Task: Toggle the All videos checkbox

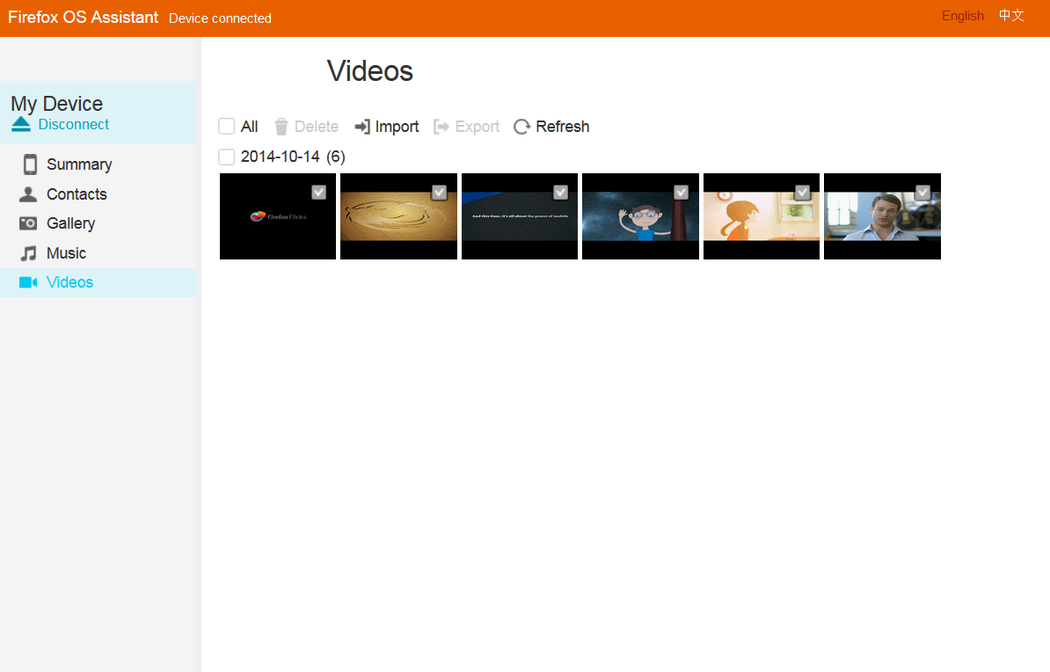Action: tap(227, 127)
